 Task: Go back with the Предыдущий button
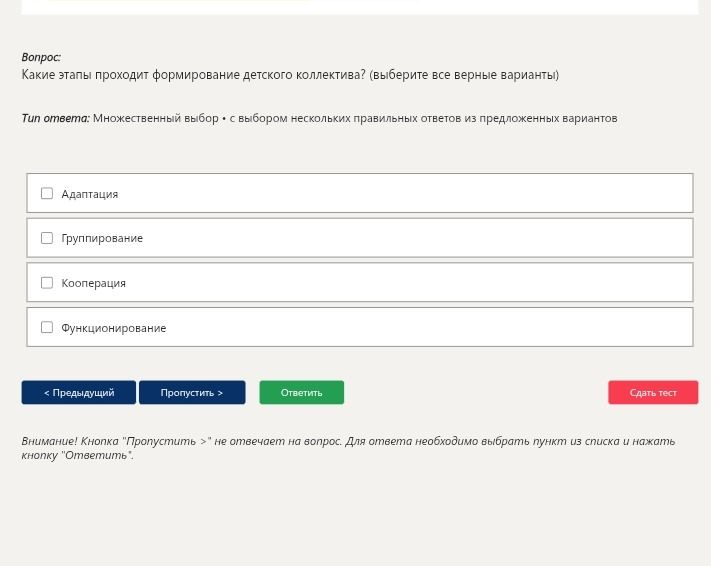coord(78,392)
